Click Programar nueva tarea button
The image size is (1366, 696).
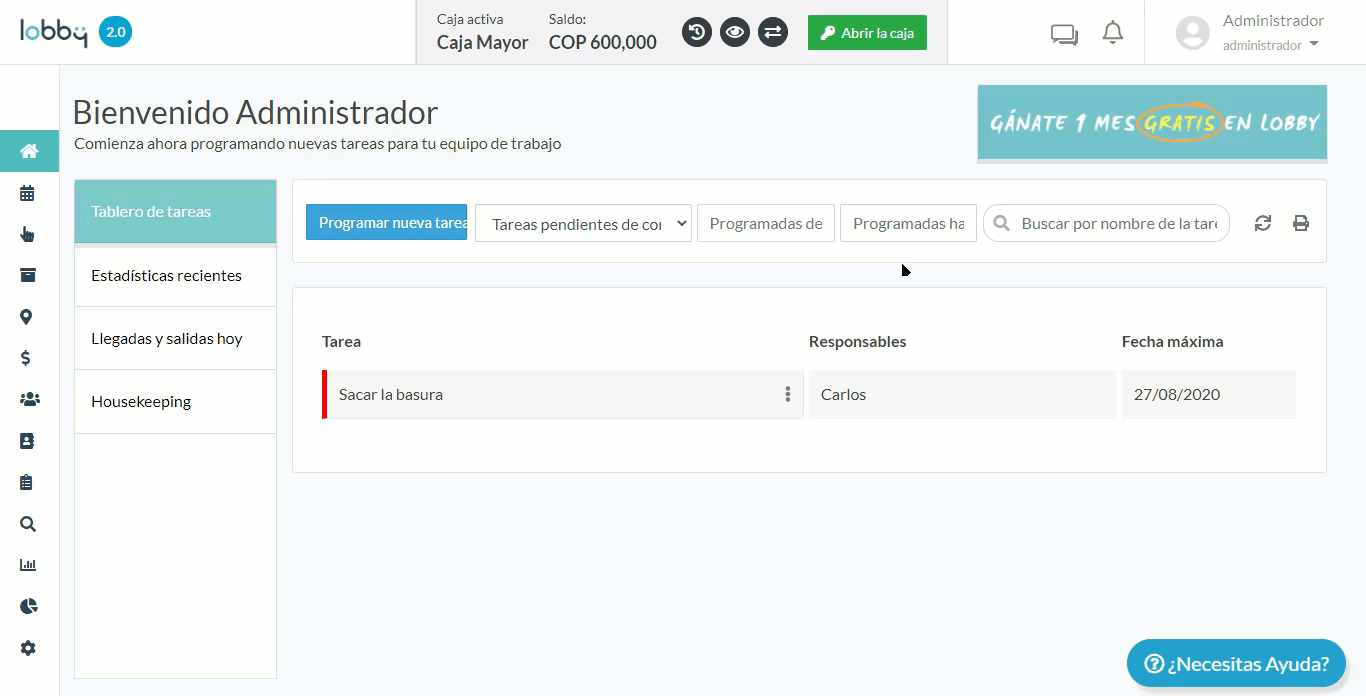coord(386,223)
